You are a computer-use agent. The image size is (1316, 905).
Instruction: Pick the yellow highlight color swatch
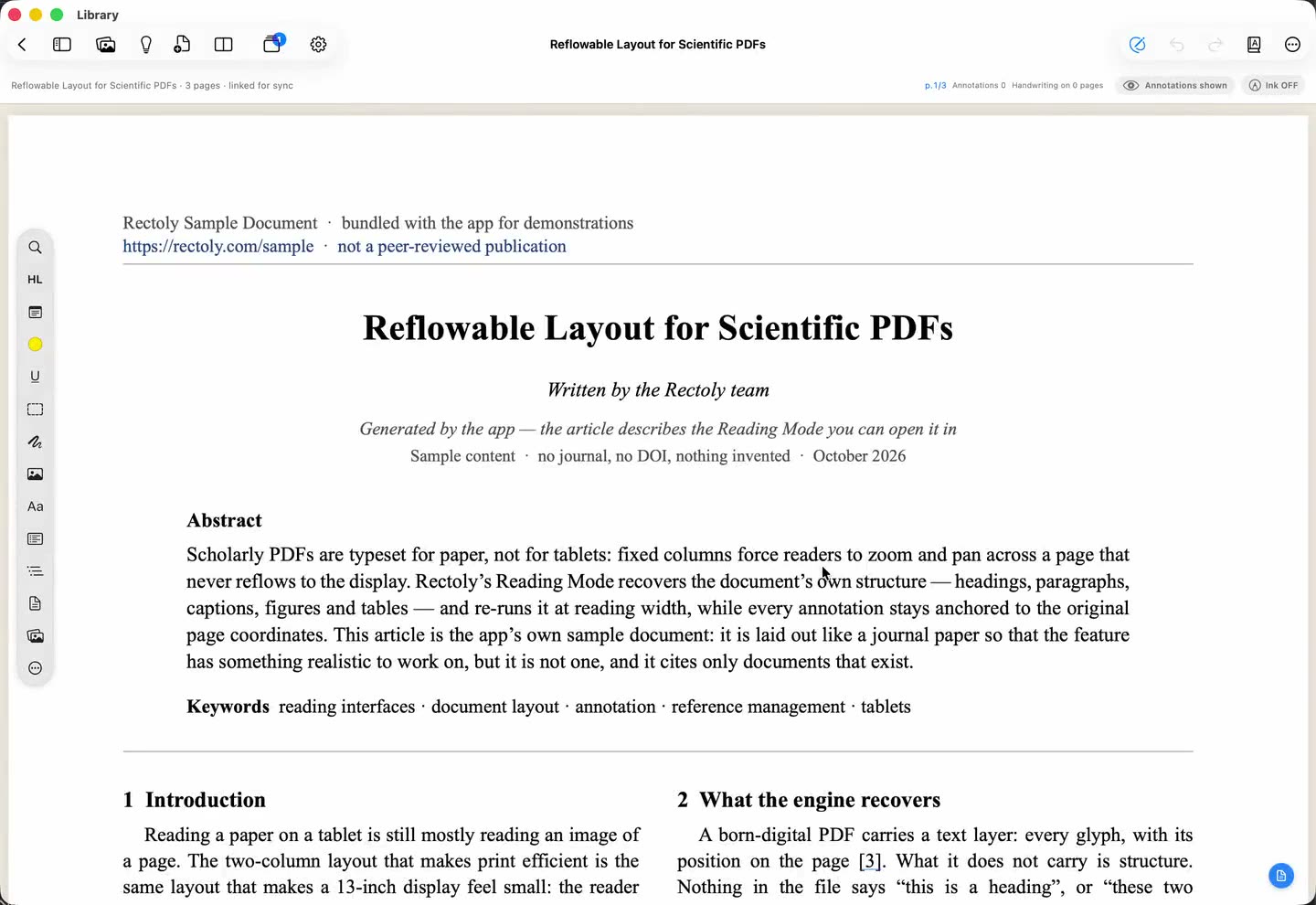tap(35, 345)
